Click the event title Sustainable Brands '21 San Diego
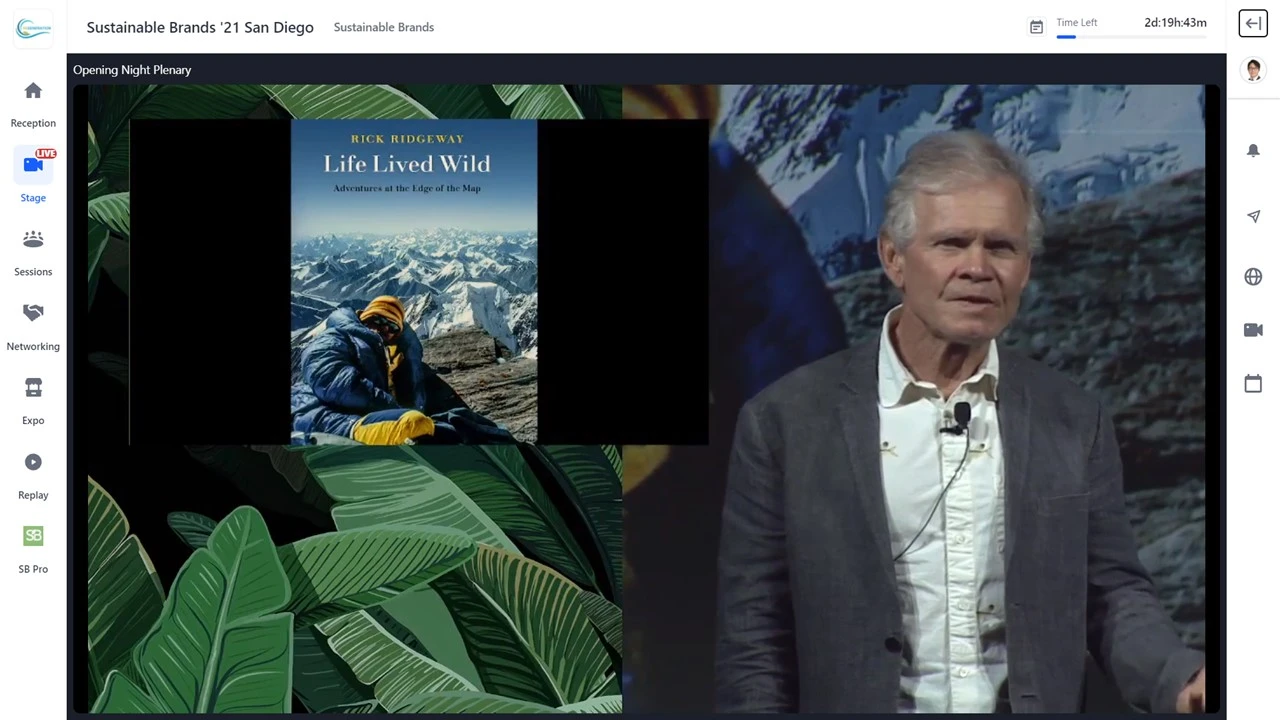Image resolution: width=1280 pixels, height=720 pixels. [x=200, y=27]
